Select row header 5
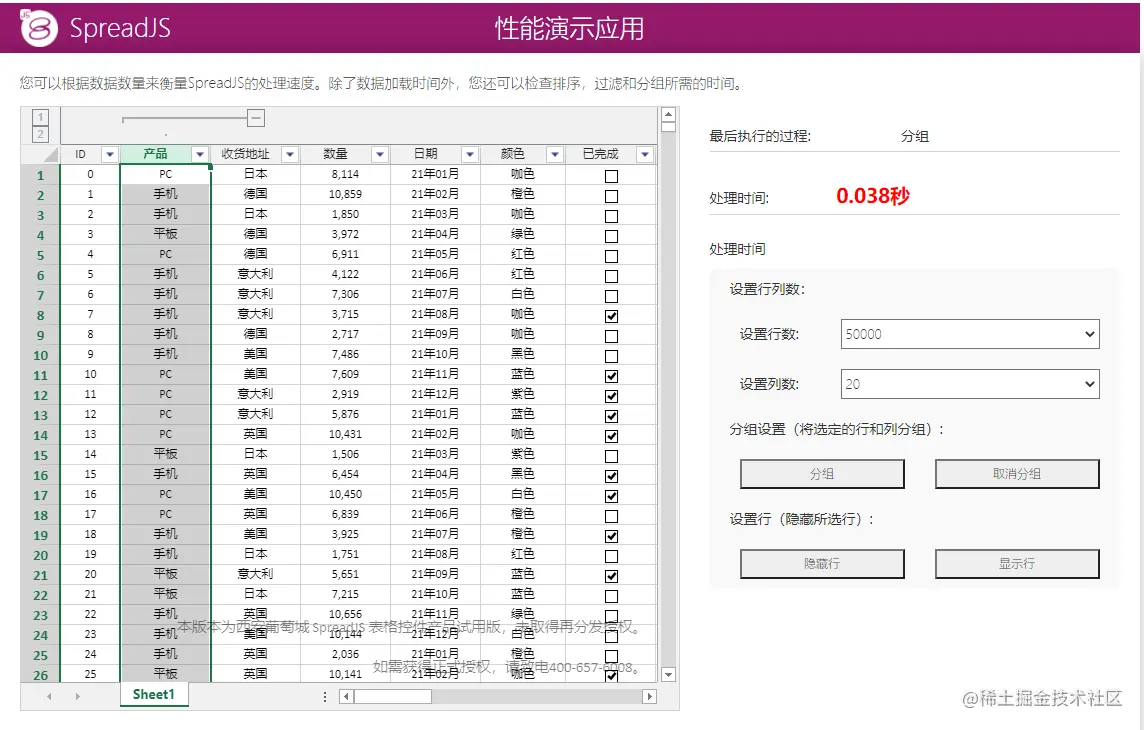This screenshot has height=730, width=1144. click(x=40, y=255)
